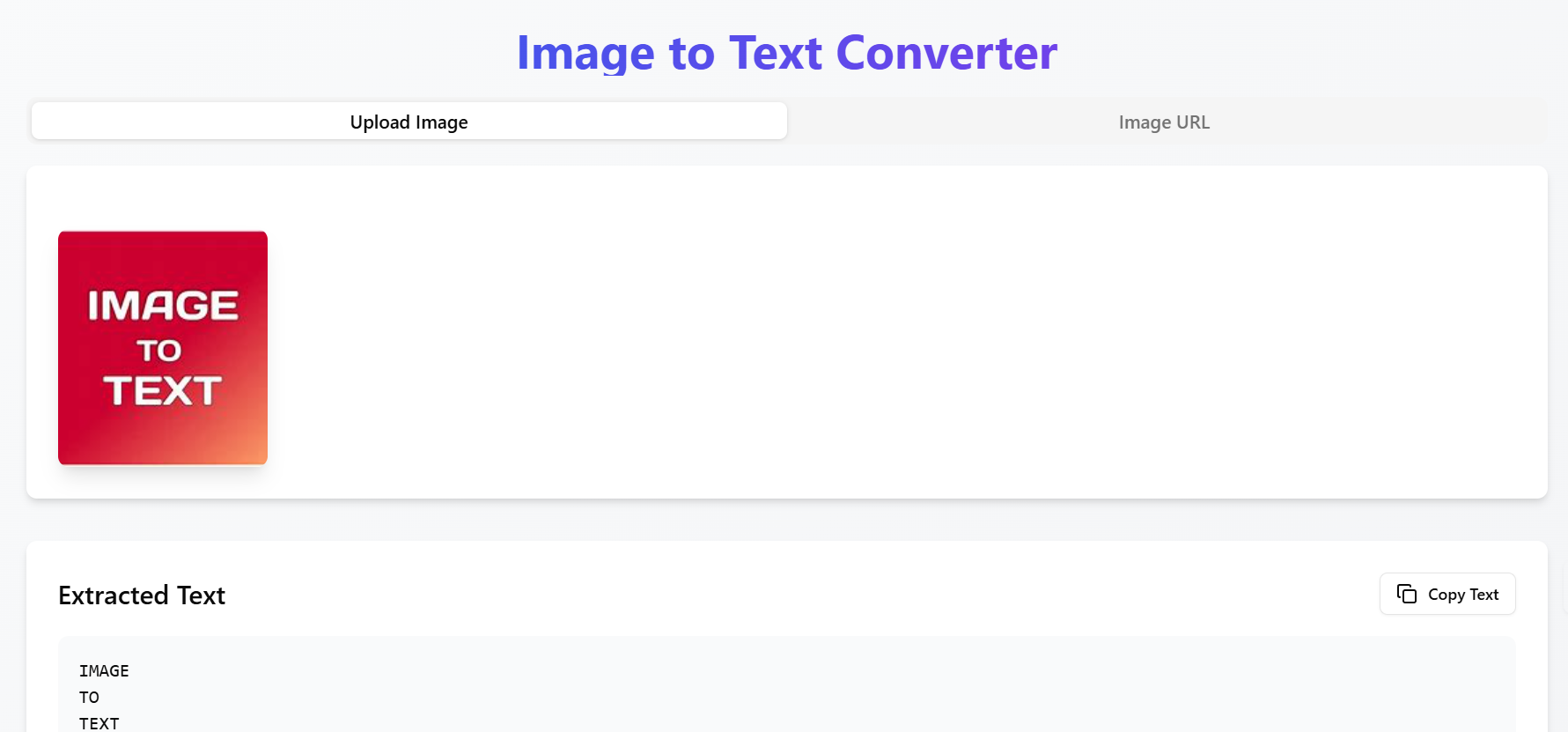
Task: Click white TO lettering on red picture
Action: [159, 351]
